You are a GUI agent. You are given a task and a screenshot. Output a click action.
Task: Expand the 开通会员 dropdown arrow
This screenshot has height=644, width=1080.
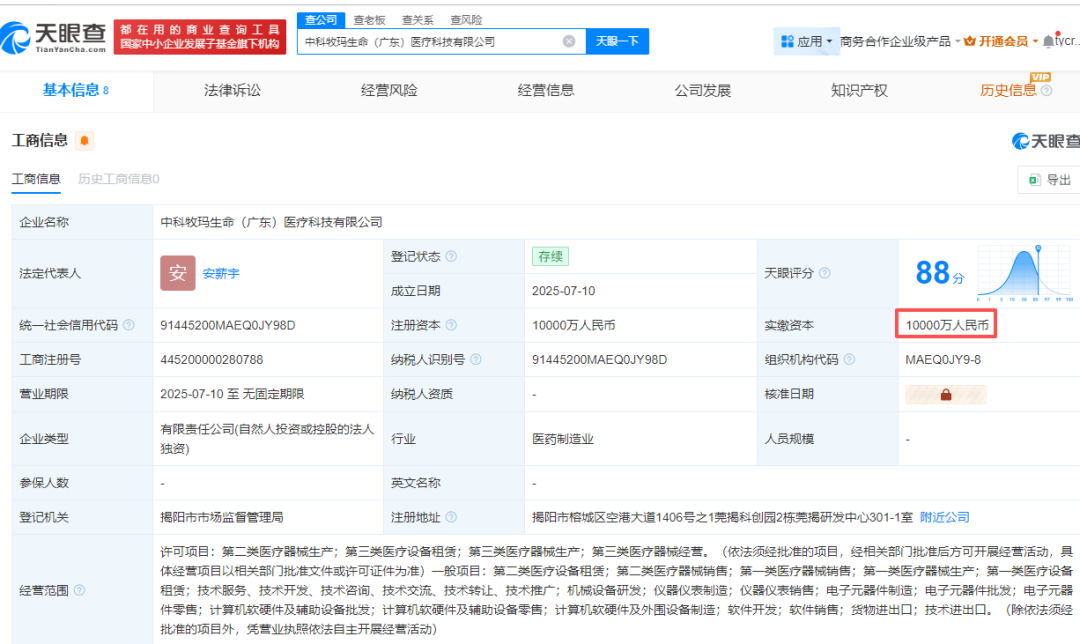(1034, 40)
